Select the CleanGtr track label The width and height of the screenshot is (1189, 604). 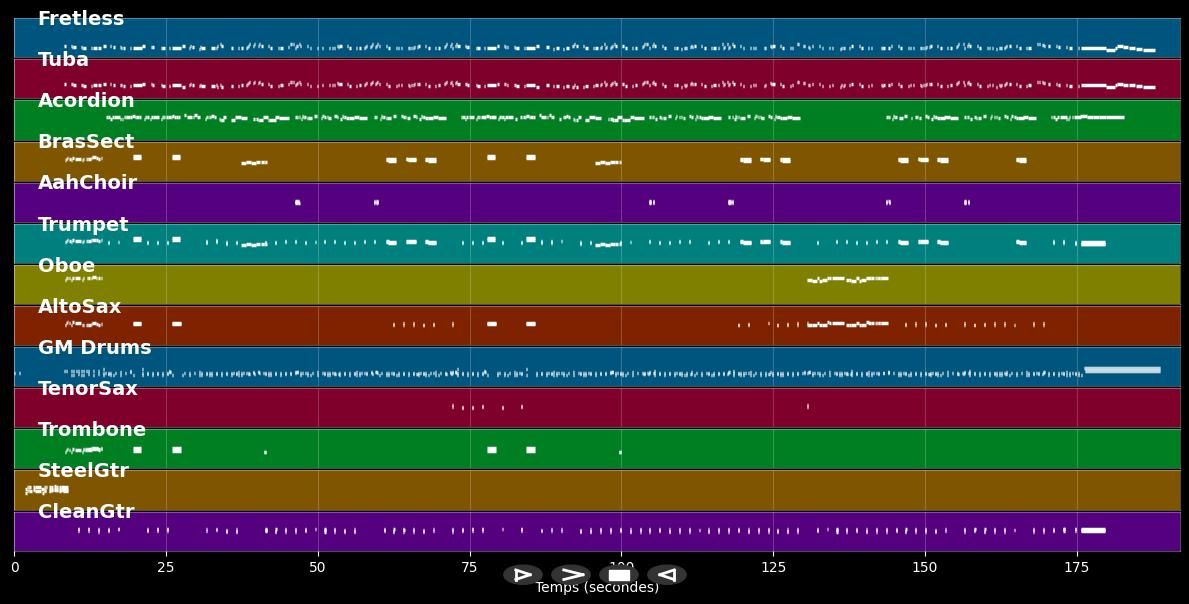pyautogui.click(x=86, y=512)
